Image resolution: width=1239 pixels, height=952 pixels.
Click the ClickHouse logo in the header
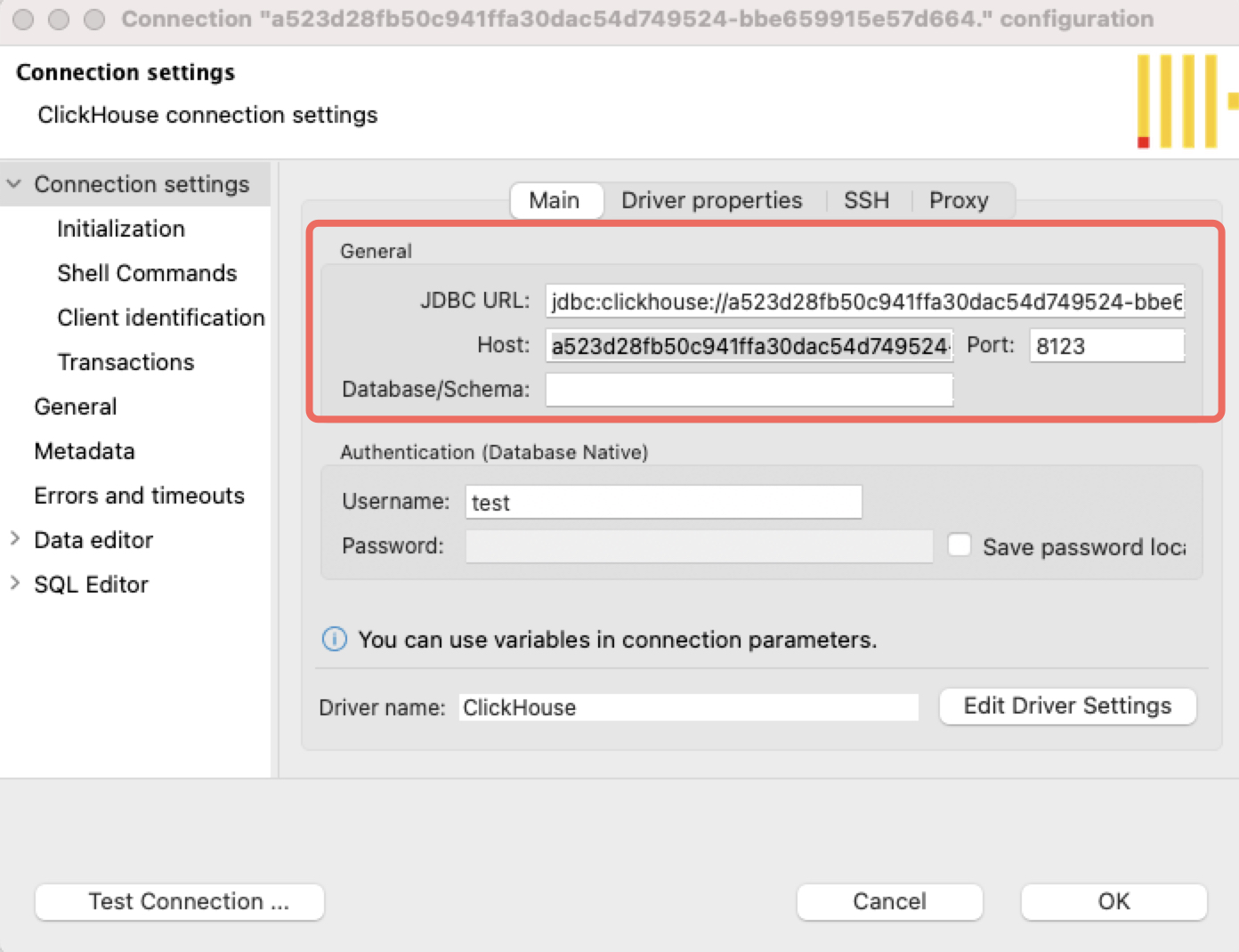tap(1184, 100)
